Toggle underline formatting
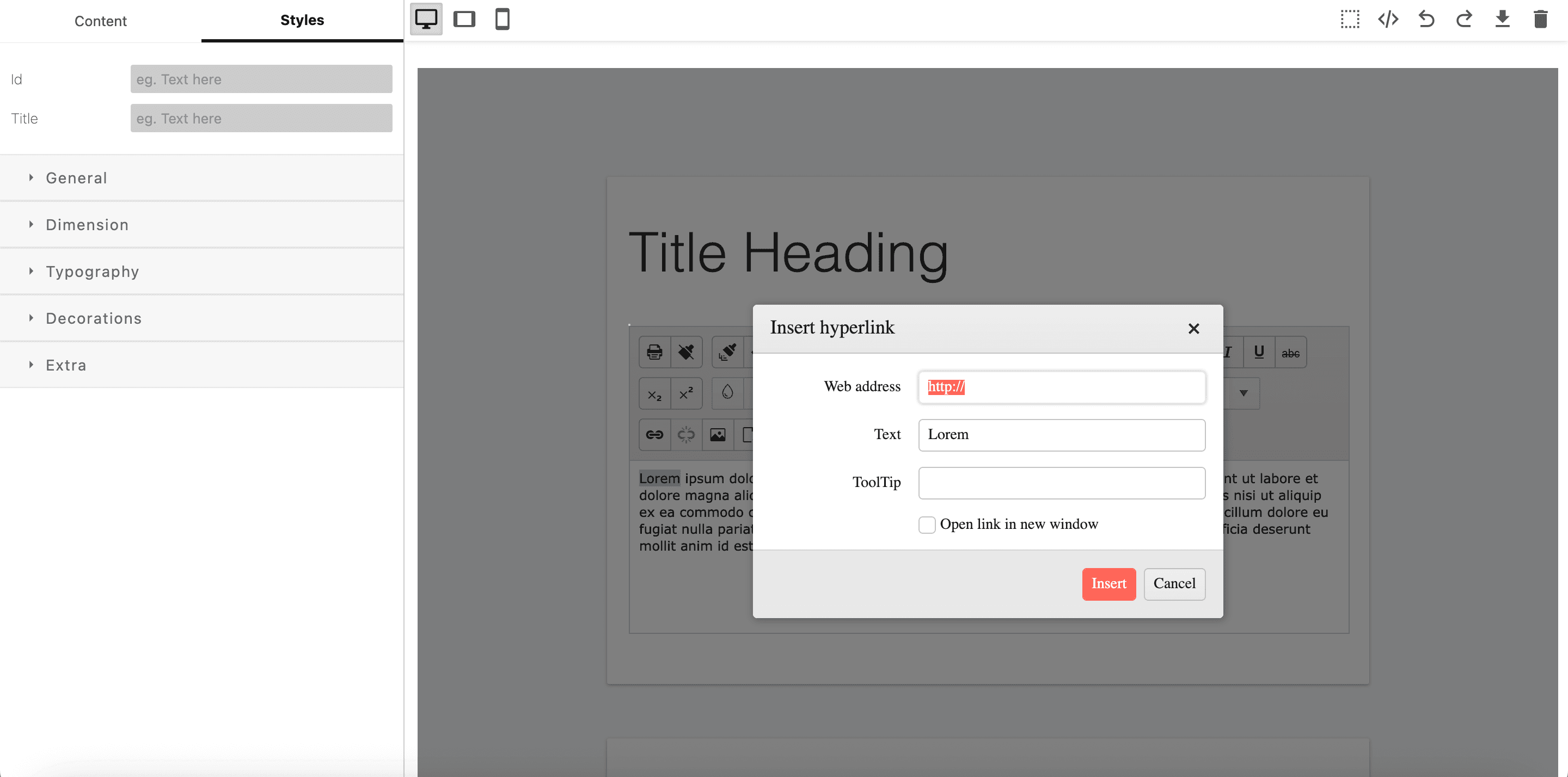The image size is (1568, 777). (x=1259, y=352)
